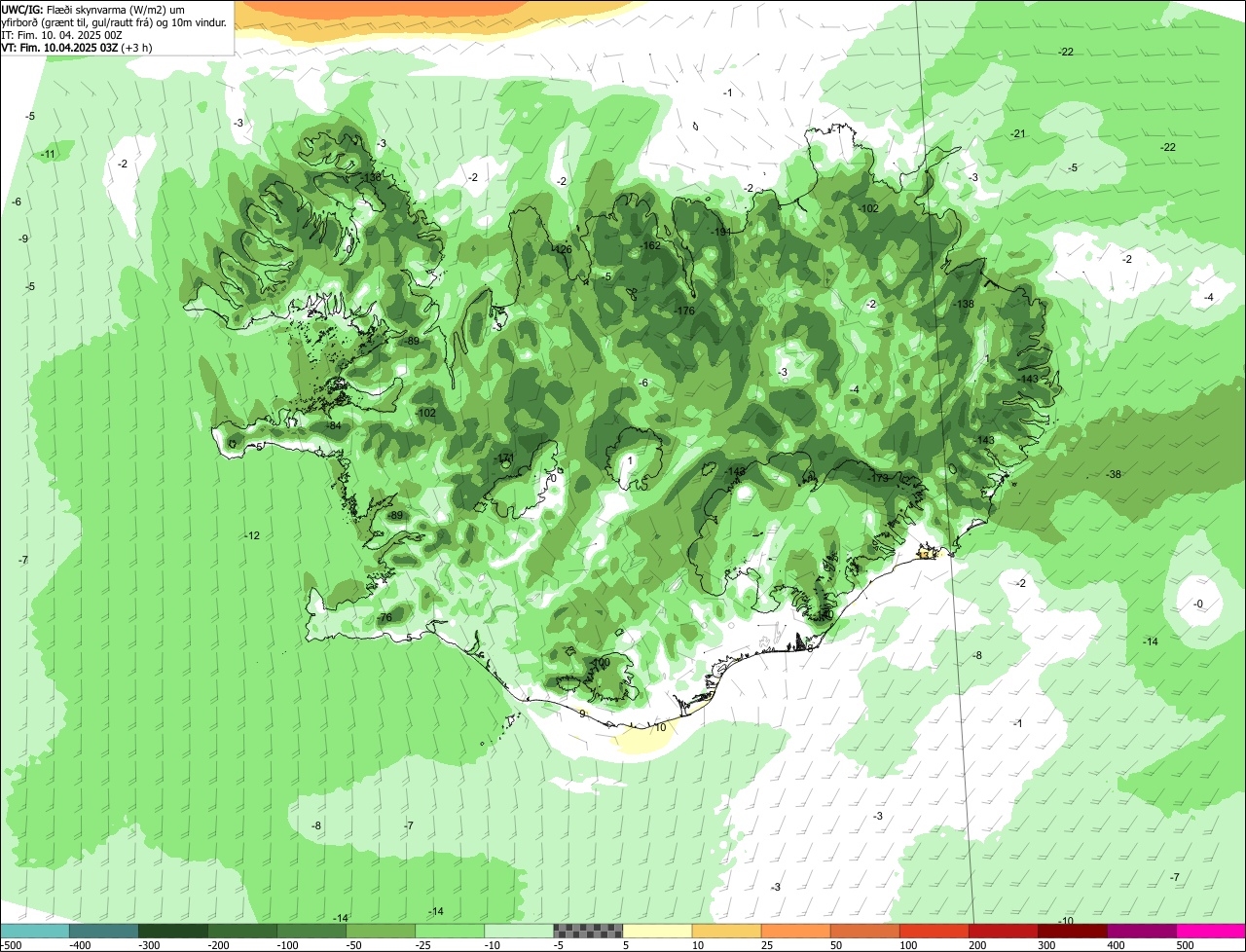
Task: Click the light teal legend swatch at -500
Action: [x=34, y=932]
